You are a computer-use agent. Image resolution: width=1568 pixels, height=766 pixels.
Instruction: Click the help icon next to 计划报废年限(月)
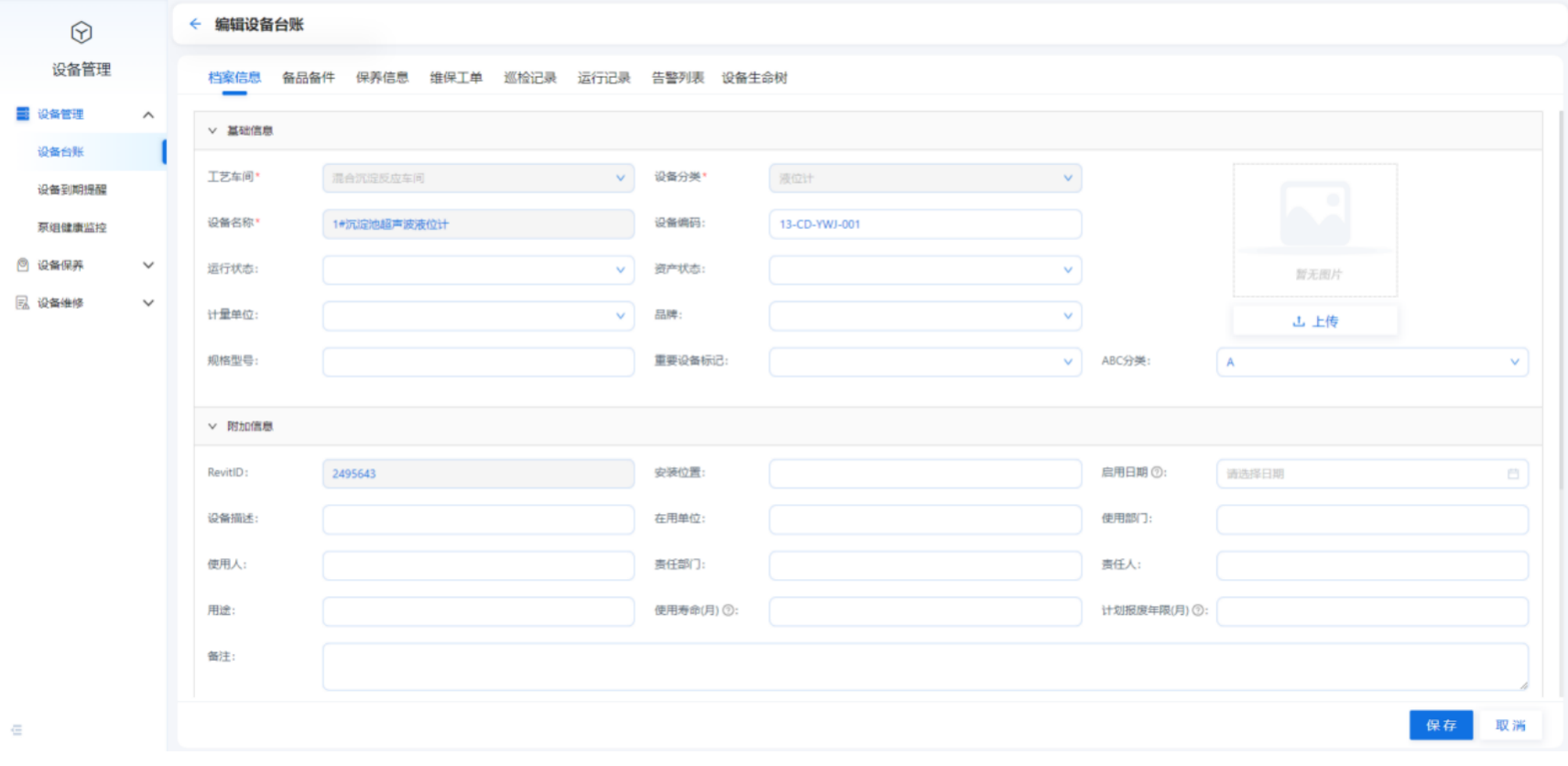(1200, 610)
